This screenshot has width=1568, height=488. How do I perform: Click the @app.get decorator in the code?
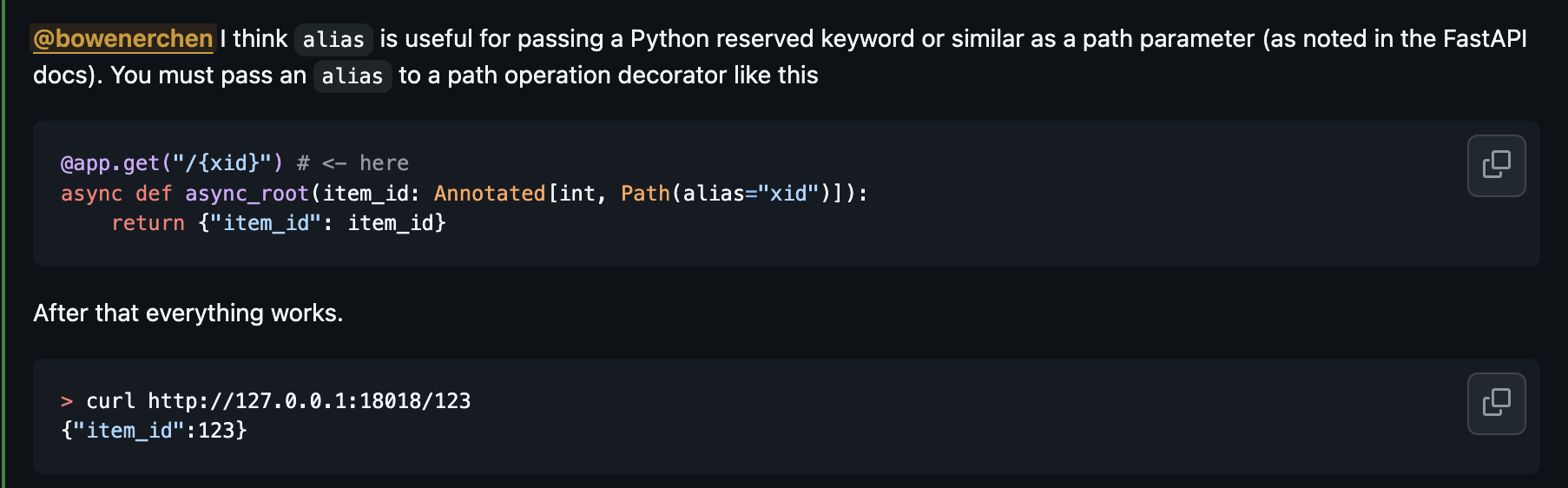[x=109, y=163]
